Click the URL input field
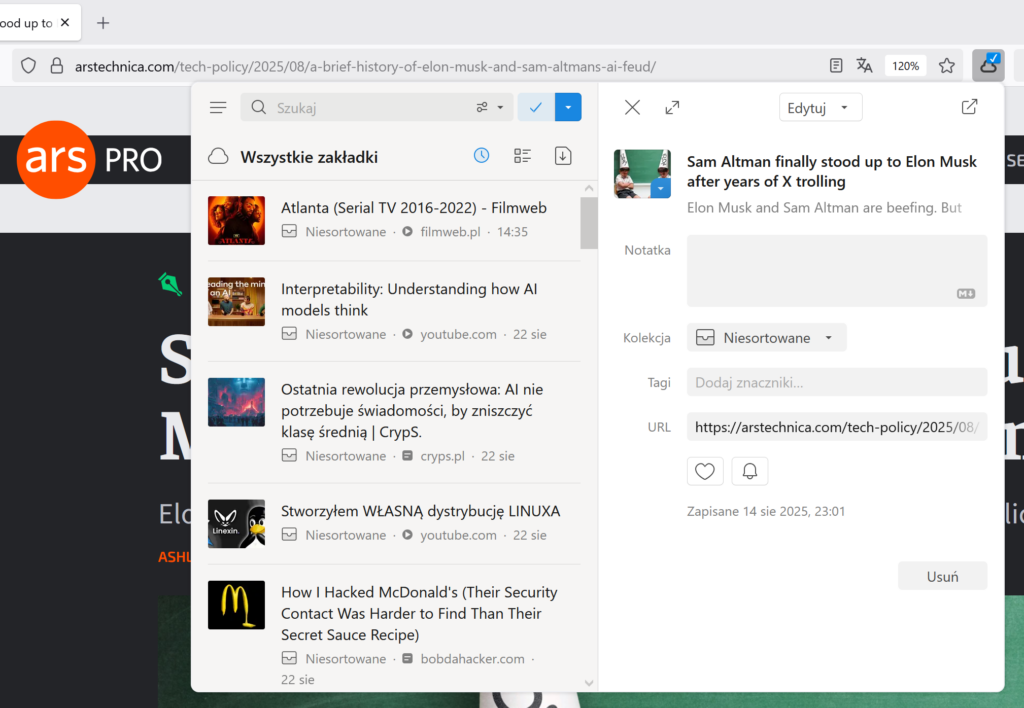1024x708 pixels. pyautogui.click(x=837, y=427)
